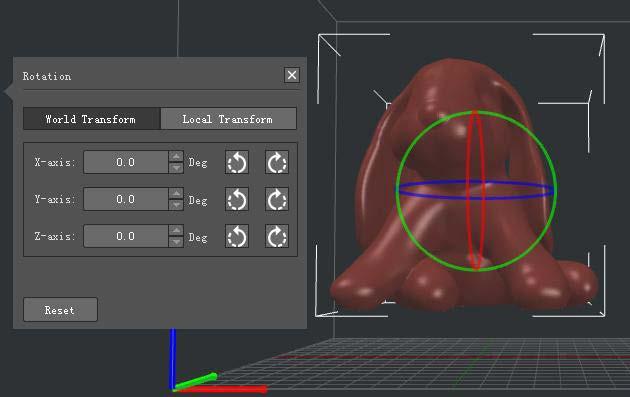This screenshot has height=397, width=630.
Task: Decrease Y-axis value with down arrow
Action: 176,205
